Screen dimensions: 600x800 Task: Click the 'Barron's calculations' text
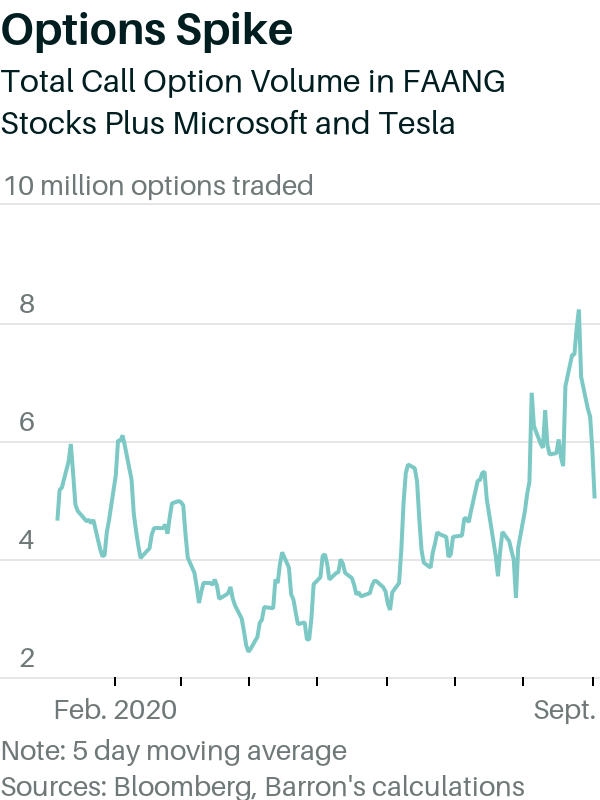click(x=394, y=787)
